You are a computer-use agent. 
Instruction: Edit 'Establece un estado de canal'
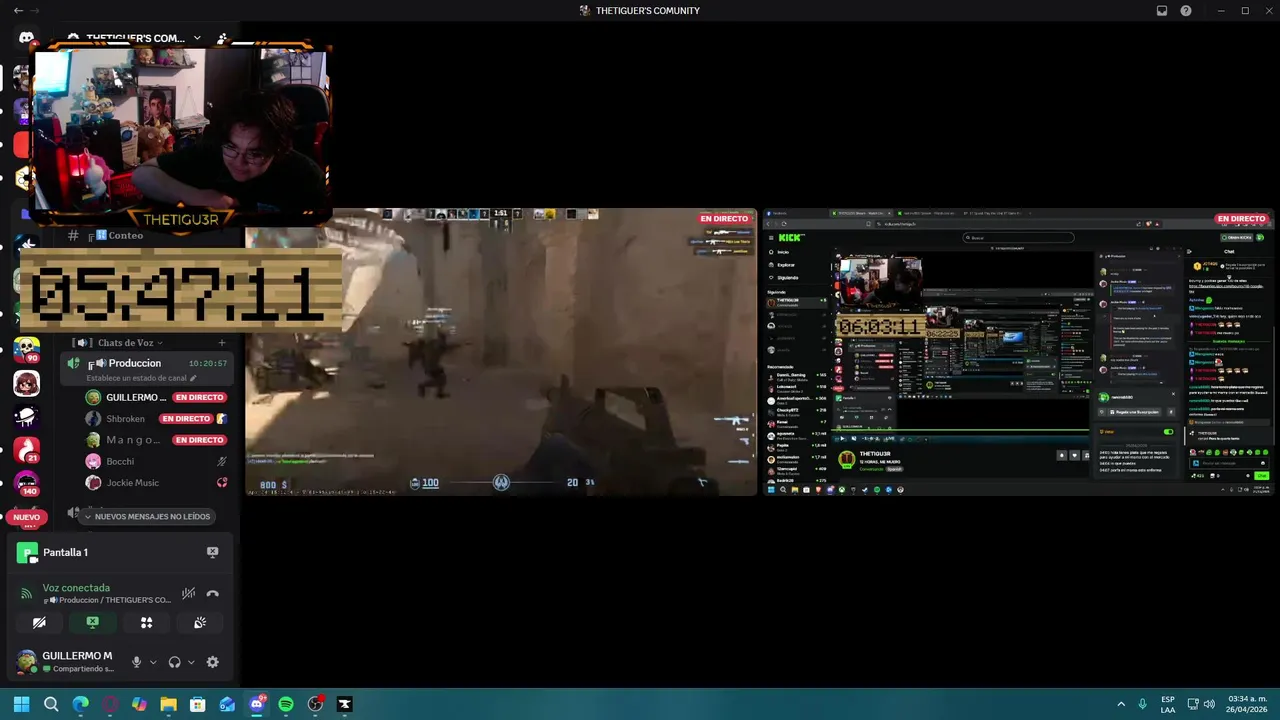pos(141,378)
